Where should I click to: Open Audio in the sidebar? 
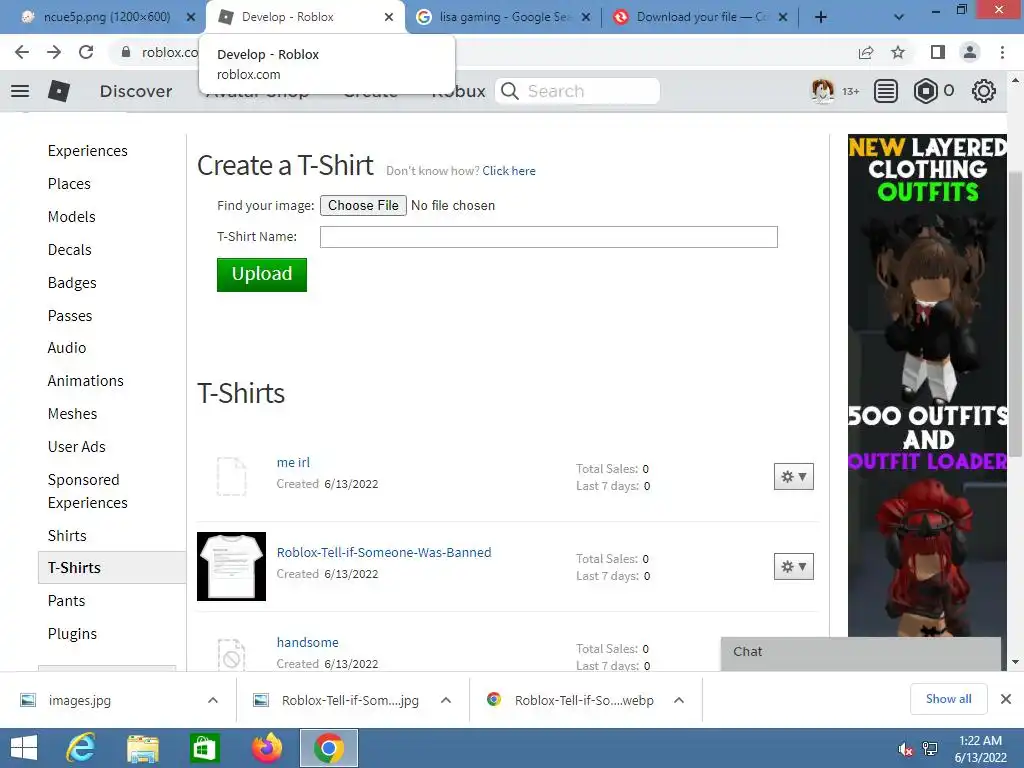67,348
